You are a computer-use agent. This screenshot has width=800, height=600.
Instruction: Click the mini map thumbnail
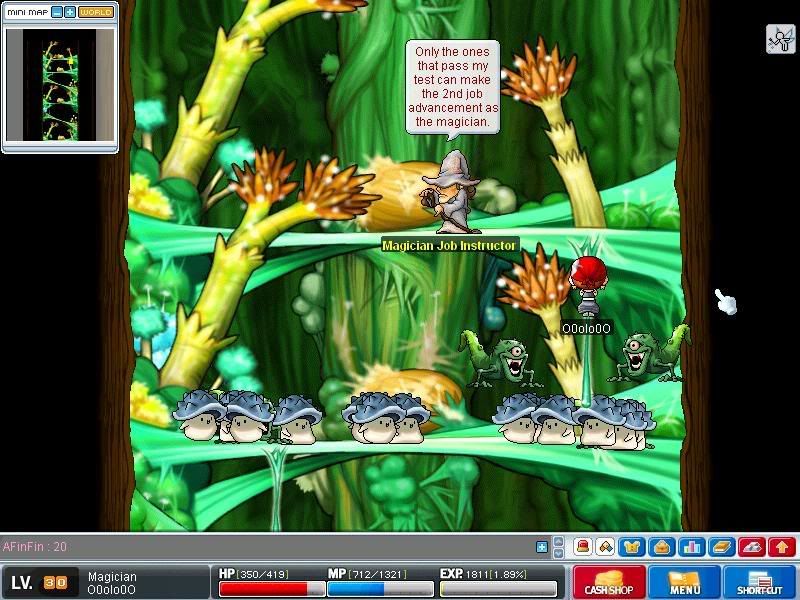tap(60, 85)
